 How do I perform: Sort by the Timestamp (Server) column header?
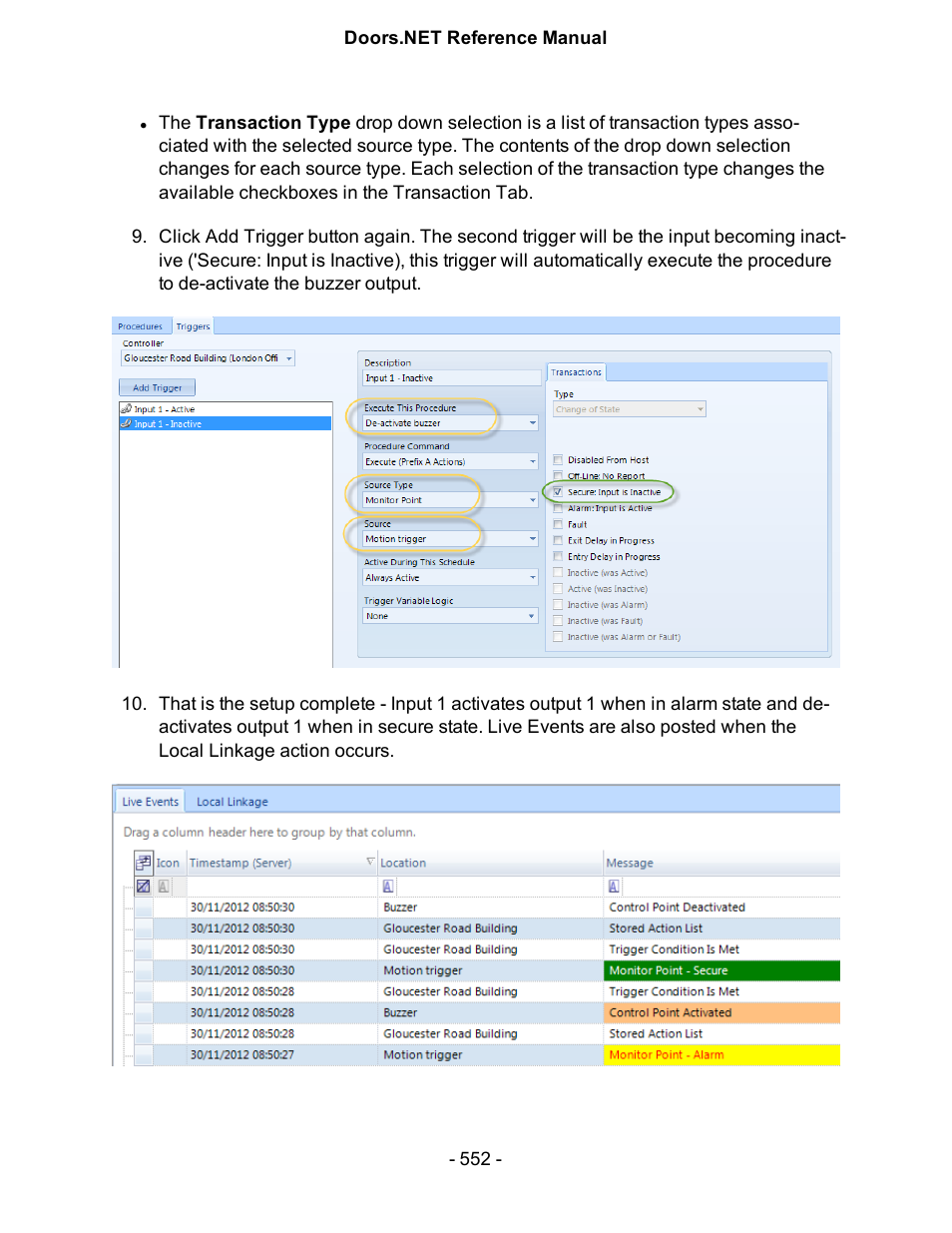point(281,863)
